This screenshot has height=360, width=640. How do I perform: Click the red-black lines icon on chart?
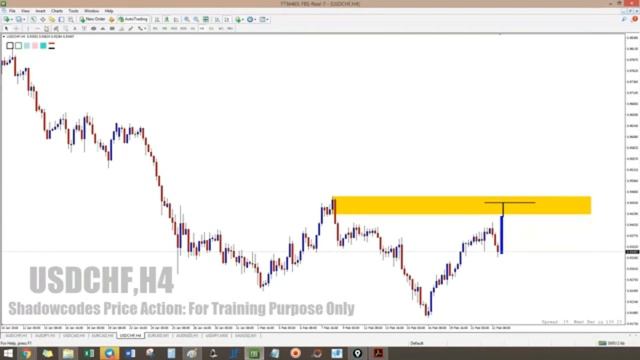52,46
